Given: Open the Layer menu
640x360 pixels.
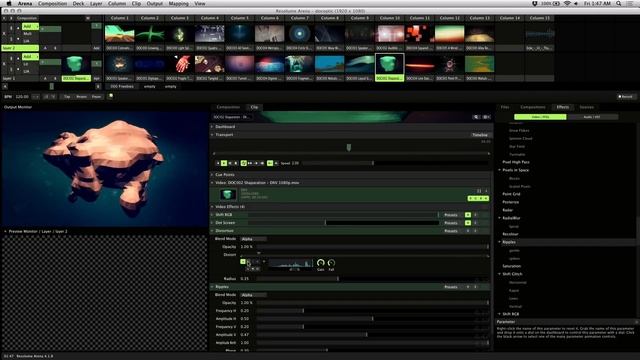Looking at the screenshot, I should pyautogui.click(x=96, y=4).
